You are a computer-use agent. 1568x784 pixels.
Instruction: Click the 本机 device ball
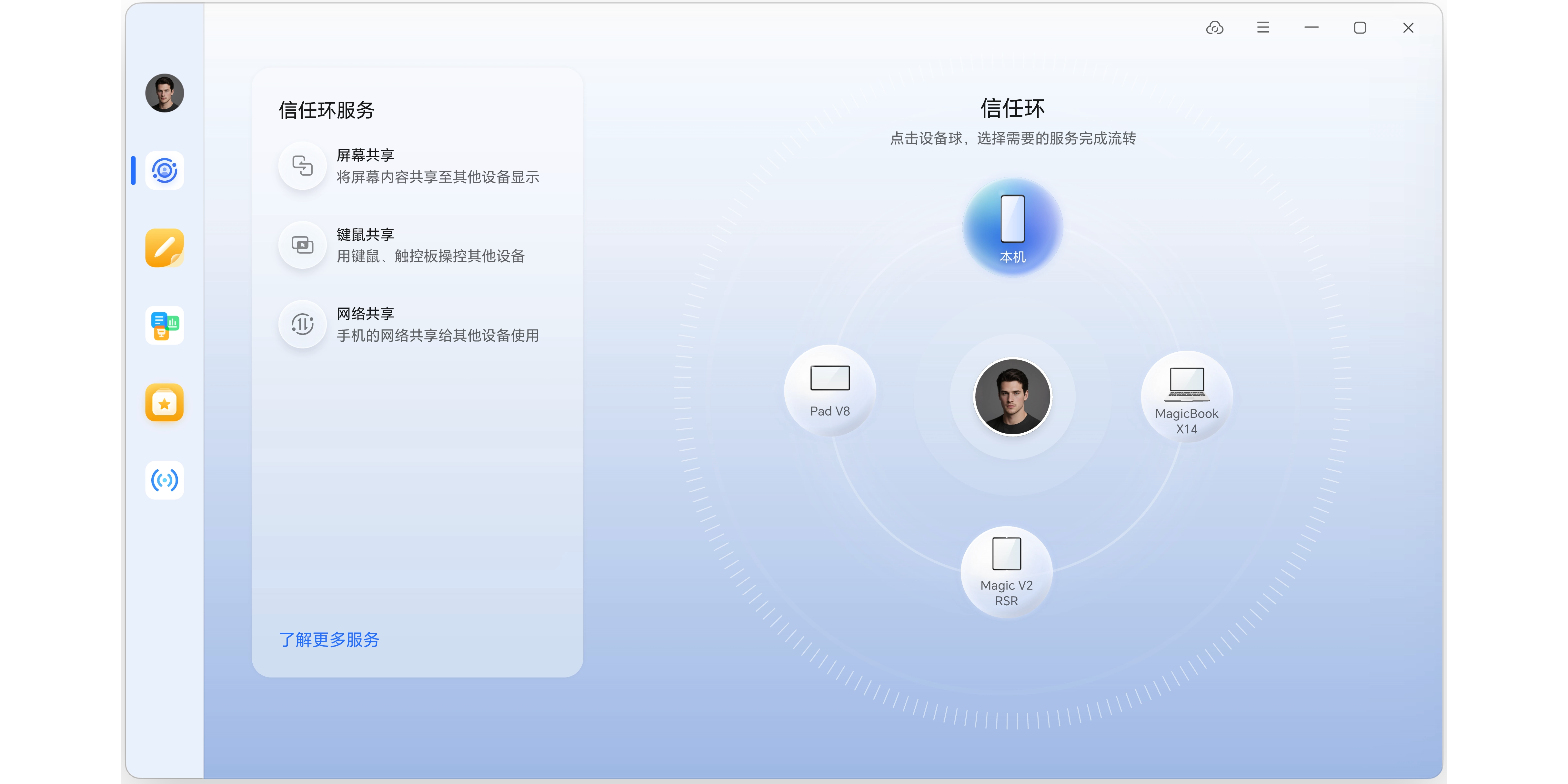point(1013,226)
